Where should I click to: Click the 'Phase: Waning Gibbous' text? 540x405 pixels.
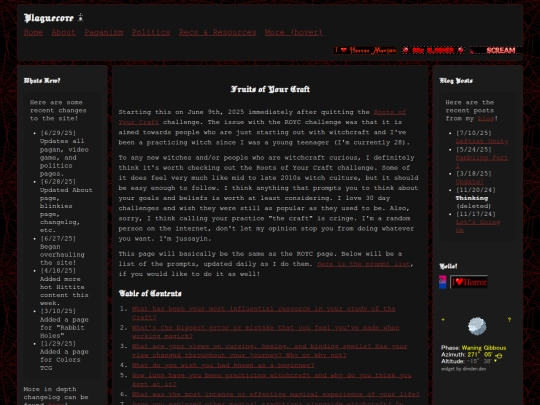click(474, 348)
